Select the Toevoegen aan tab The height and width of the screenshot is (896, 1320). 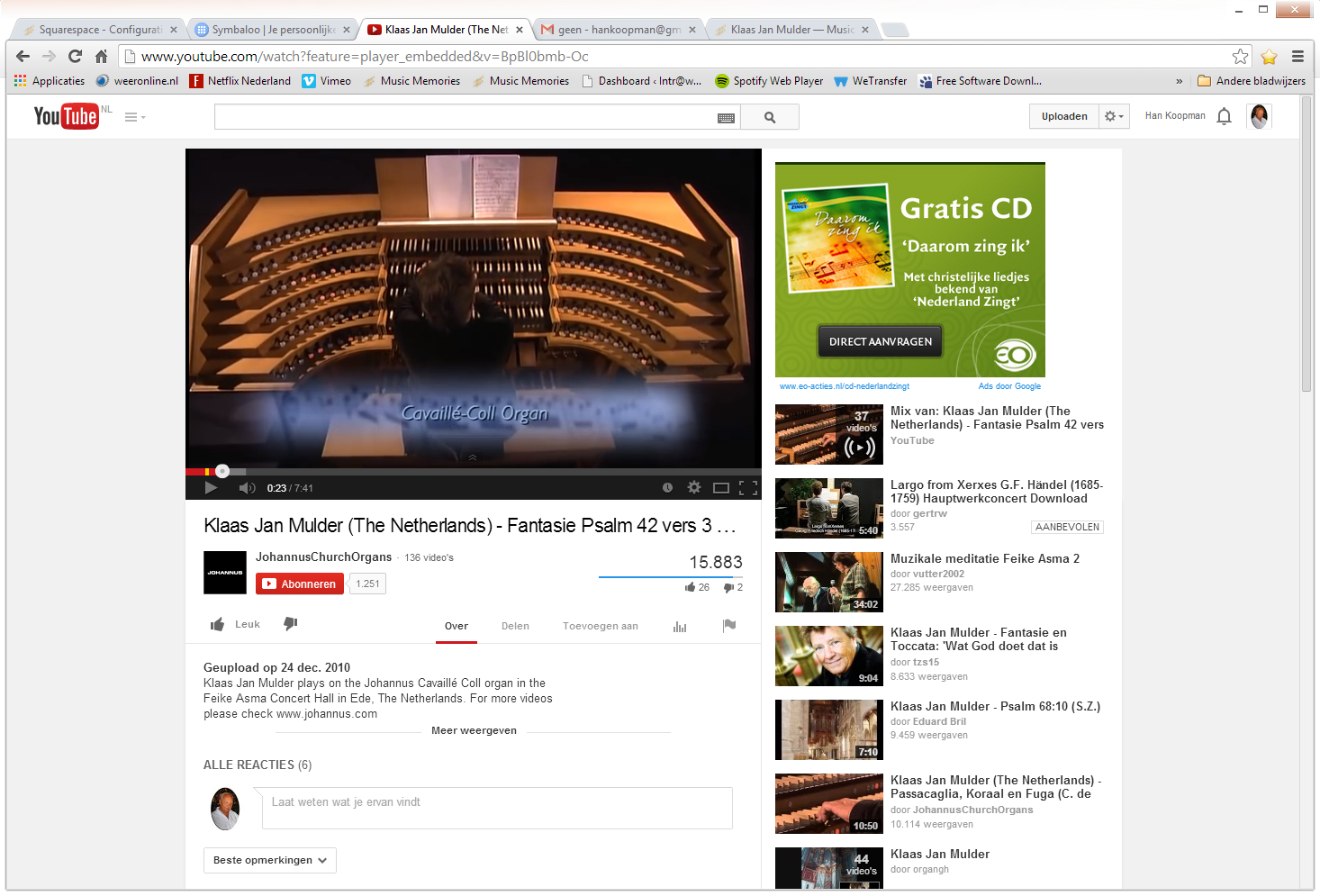pyautogui.click(x=600, y=626)
